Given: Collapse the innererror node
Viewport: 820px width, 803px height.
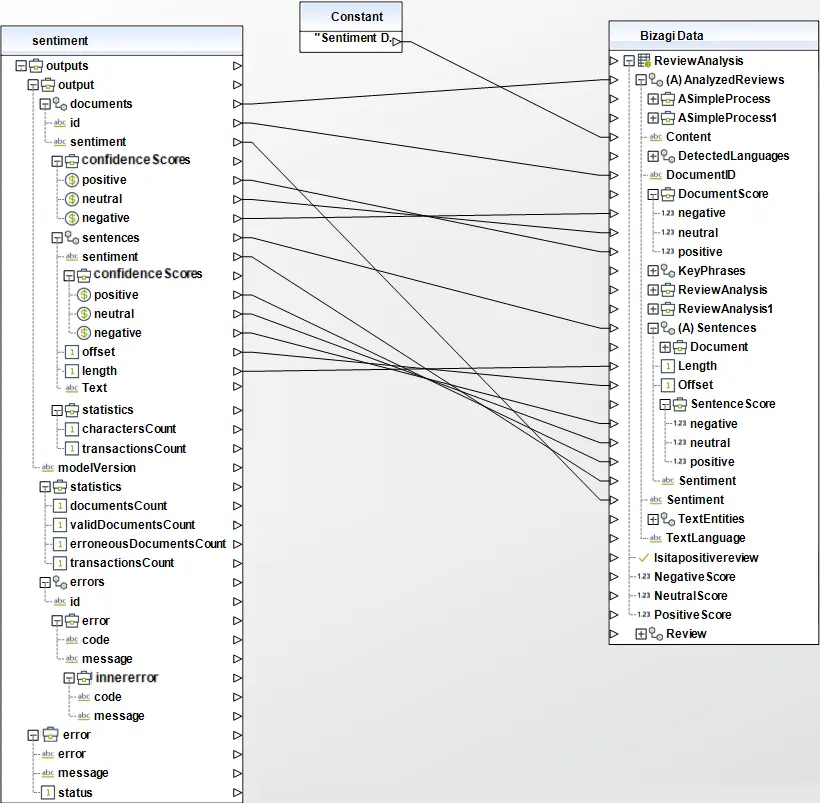Looking at the screenshot, I should tap(69, 678).
